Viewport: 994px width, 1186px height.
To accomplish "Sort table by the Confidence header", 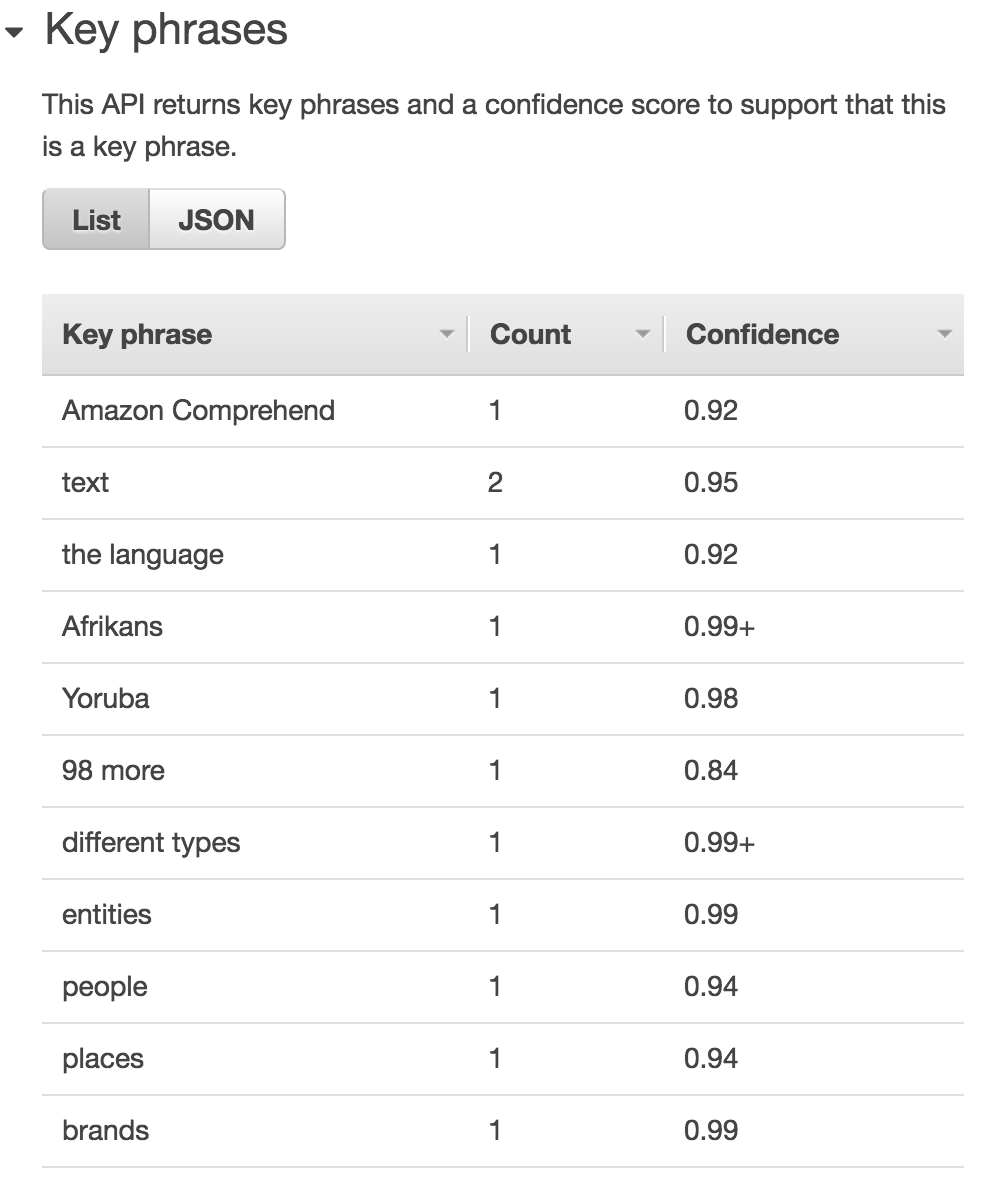I will tap(761, 334).
